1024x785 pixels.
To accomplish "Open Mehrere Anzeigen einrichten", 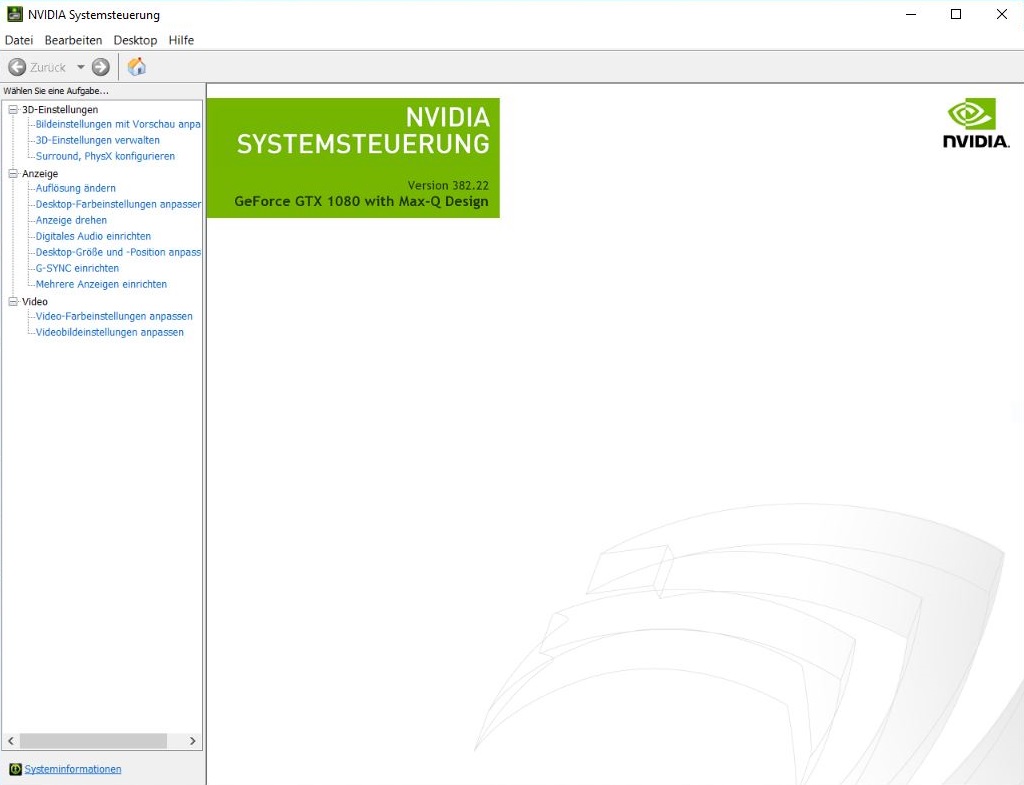I will [101, 284].
